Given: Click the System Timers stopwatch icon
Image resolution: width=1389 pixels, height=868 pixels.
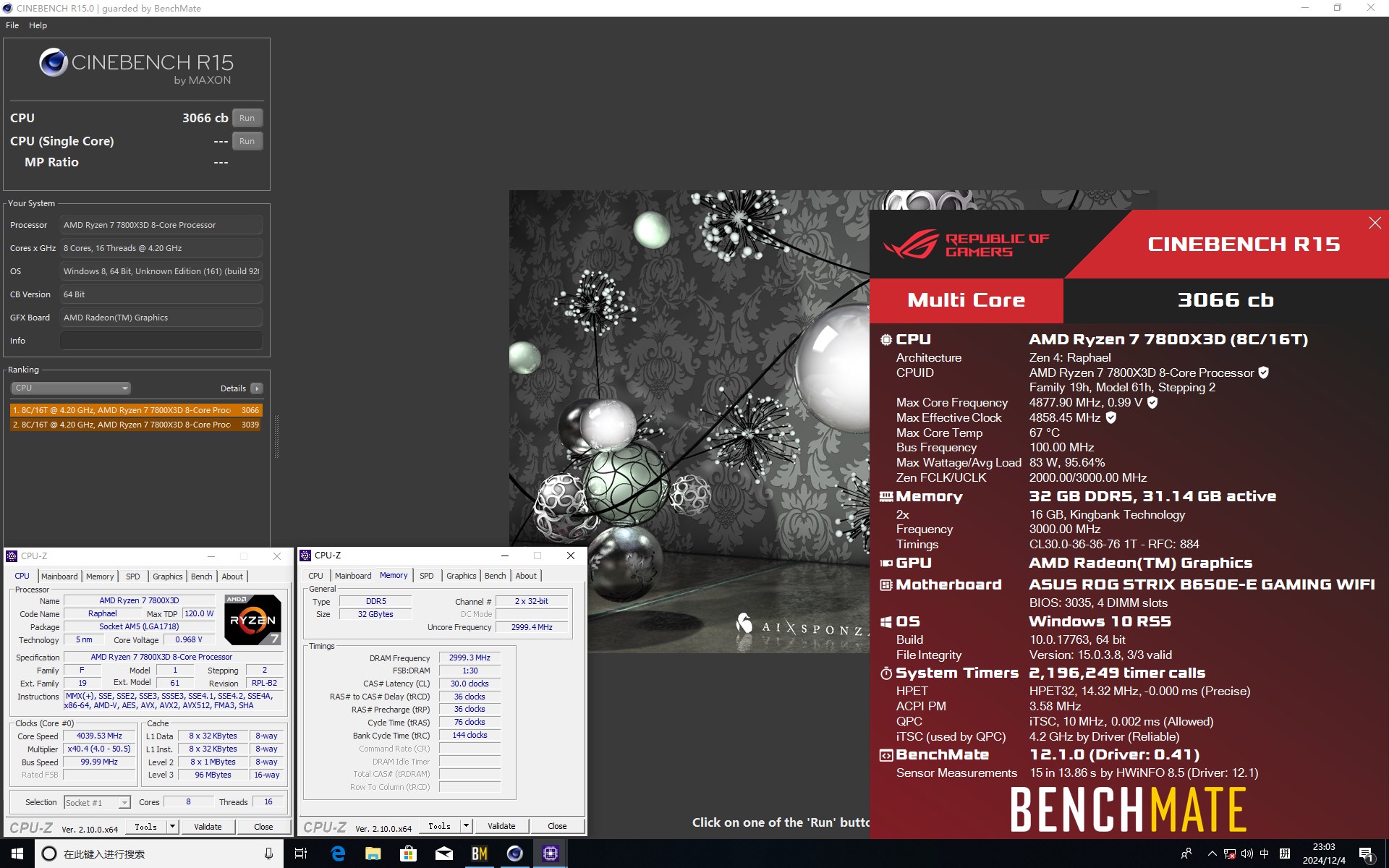Looking at the screenshot, I should pyautogui.click(x=885, y=673).
